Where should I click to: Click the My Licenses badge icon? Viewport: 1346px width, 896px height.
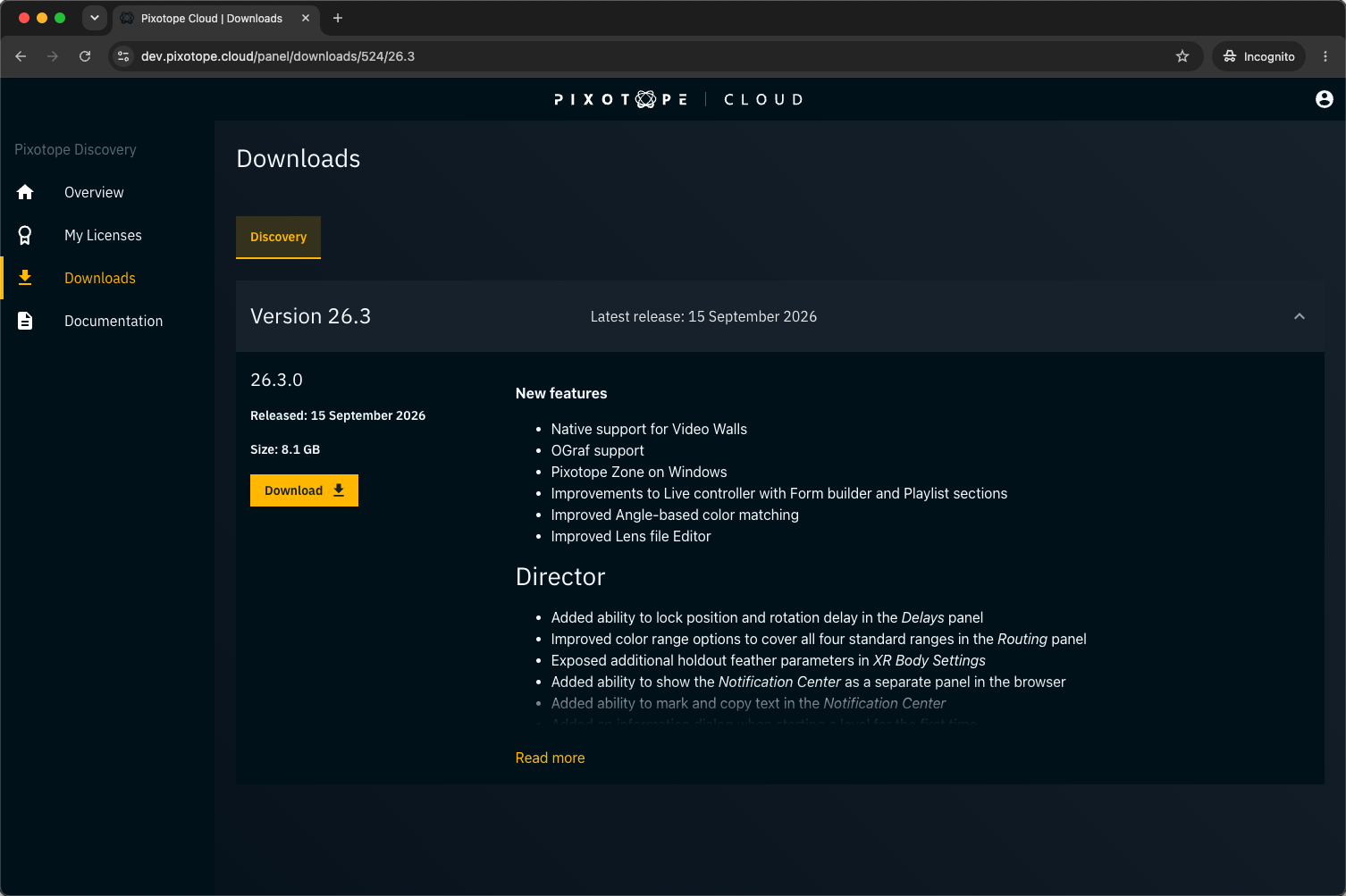pos(25,235)
